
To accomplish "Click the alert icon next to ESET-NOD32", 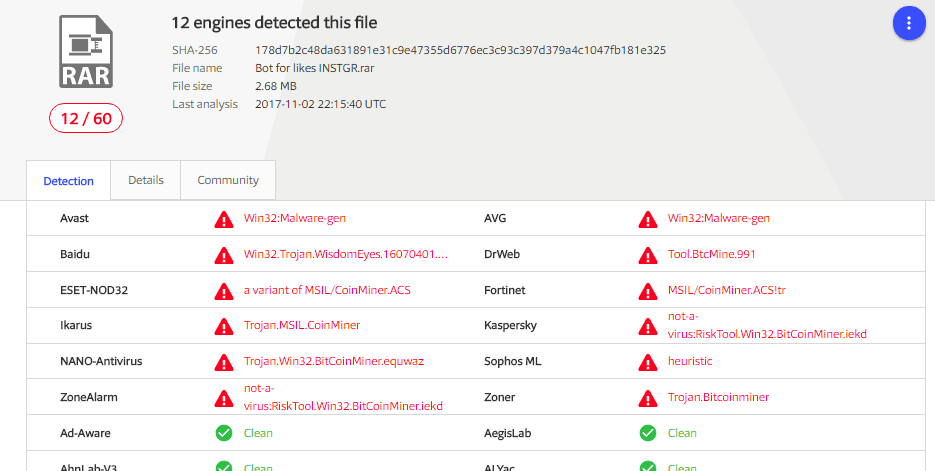I will tap(224, 290).
